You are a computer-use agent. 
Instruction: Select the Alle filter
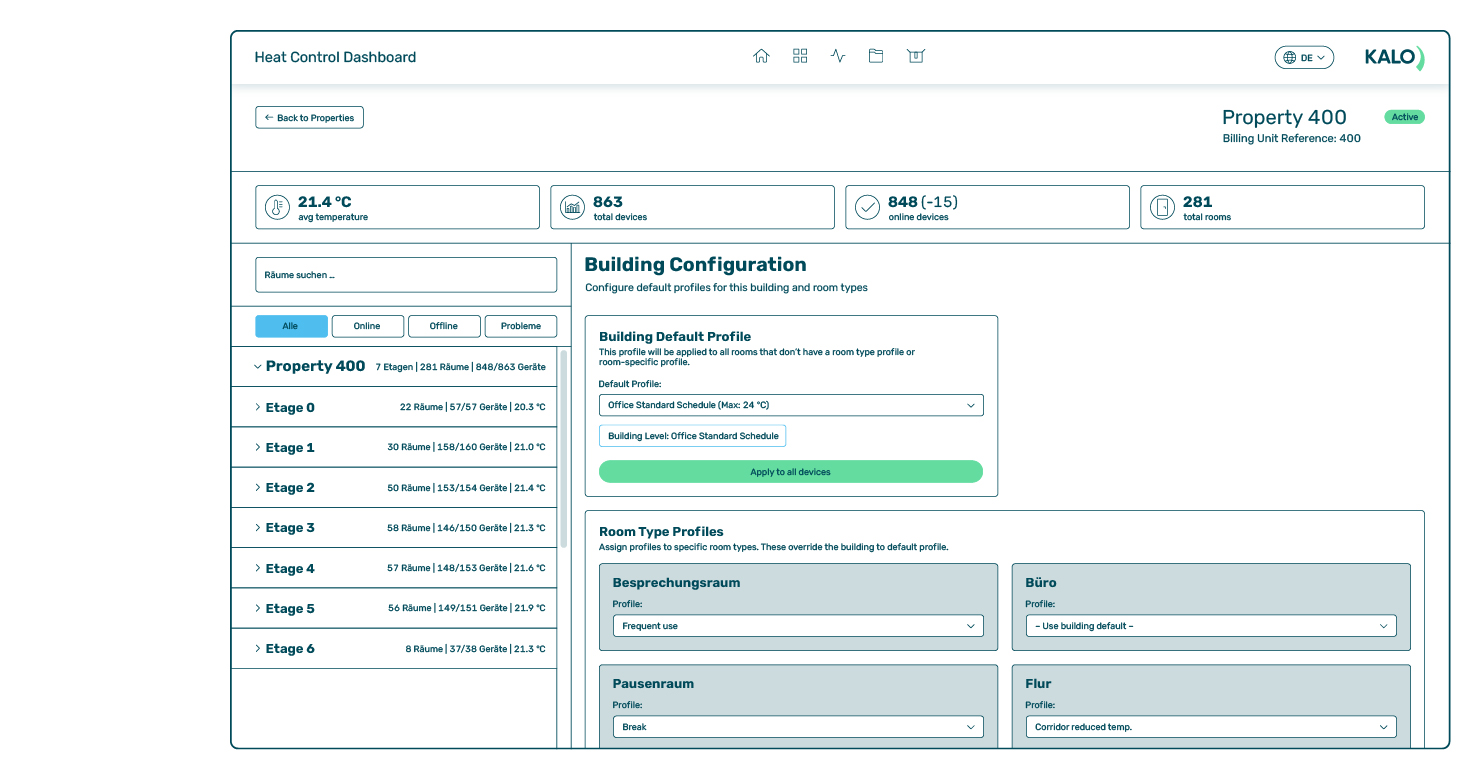(x=291, y=326)
